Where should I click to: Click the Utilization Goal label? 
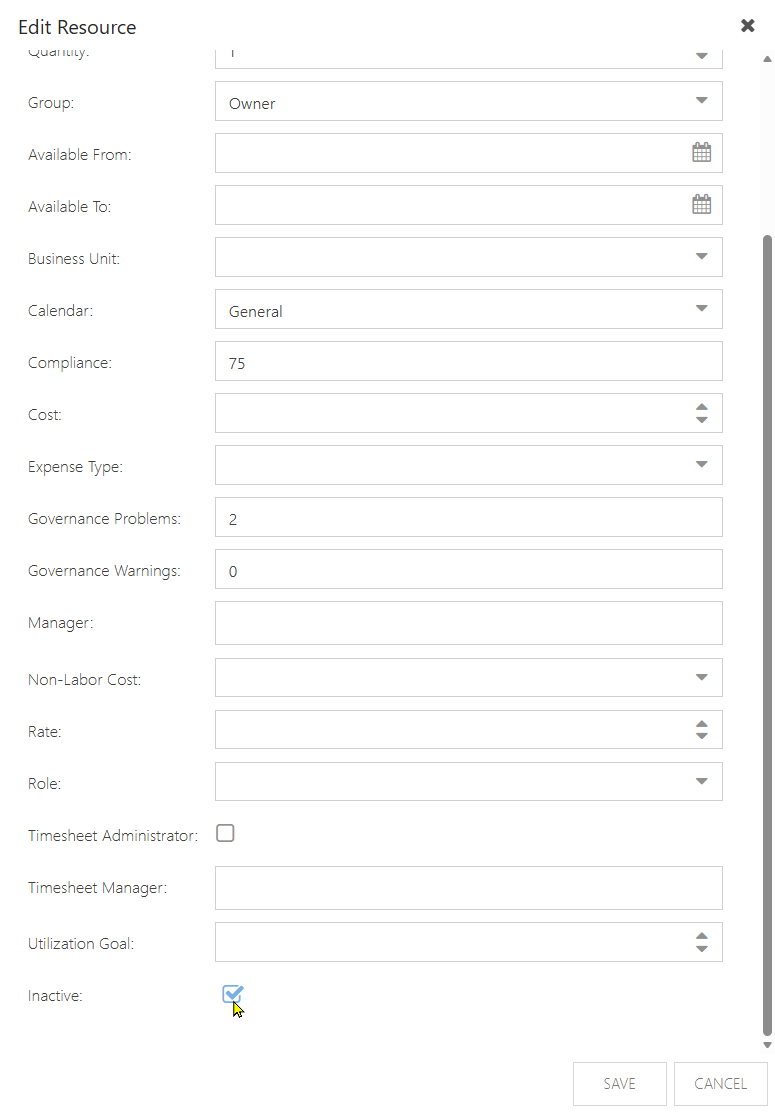pyautogui.click(x=81, y=943)
